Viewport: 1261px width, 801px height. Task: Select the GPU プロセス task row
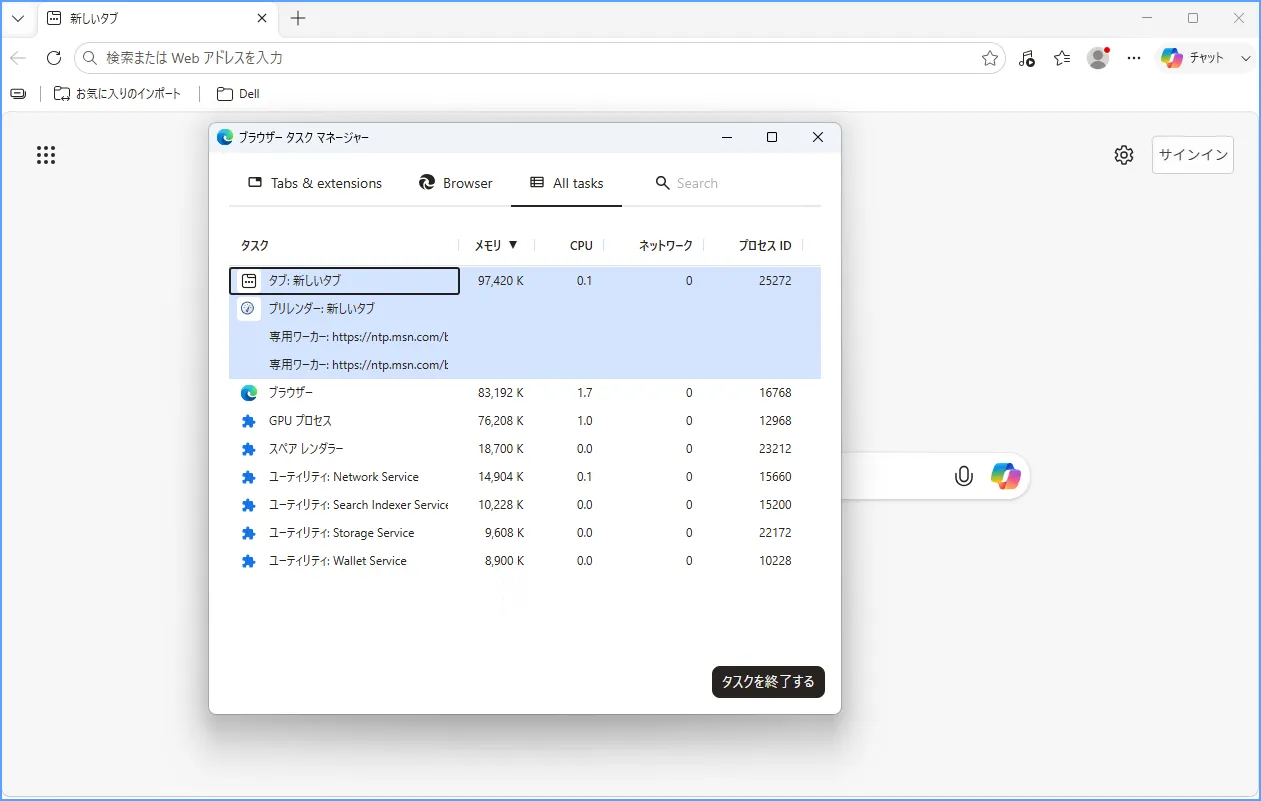click(525, 421)
